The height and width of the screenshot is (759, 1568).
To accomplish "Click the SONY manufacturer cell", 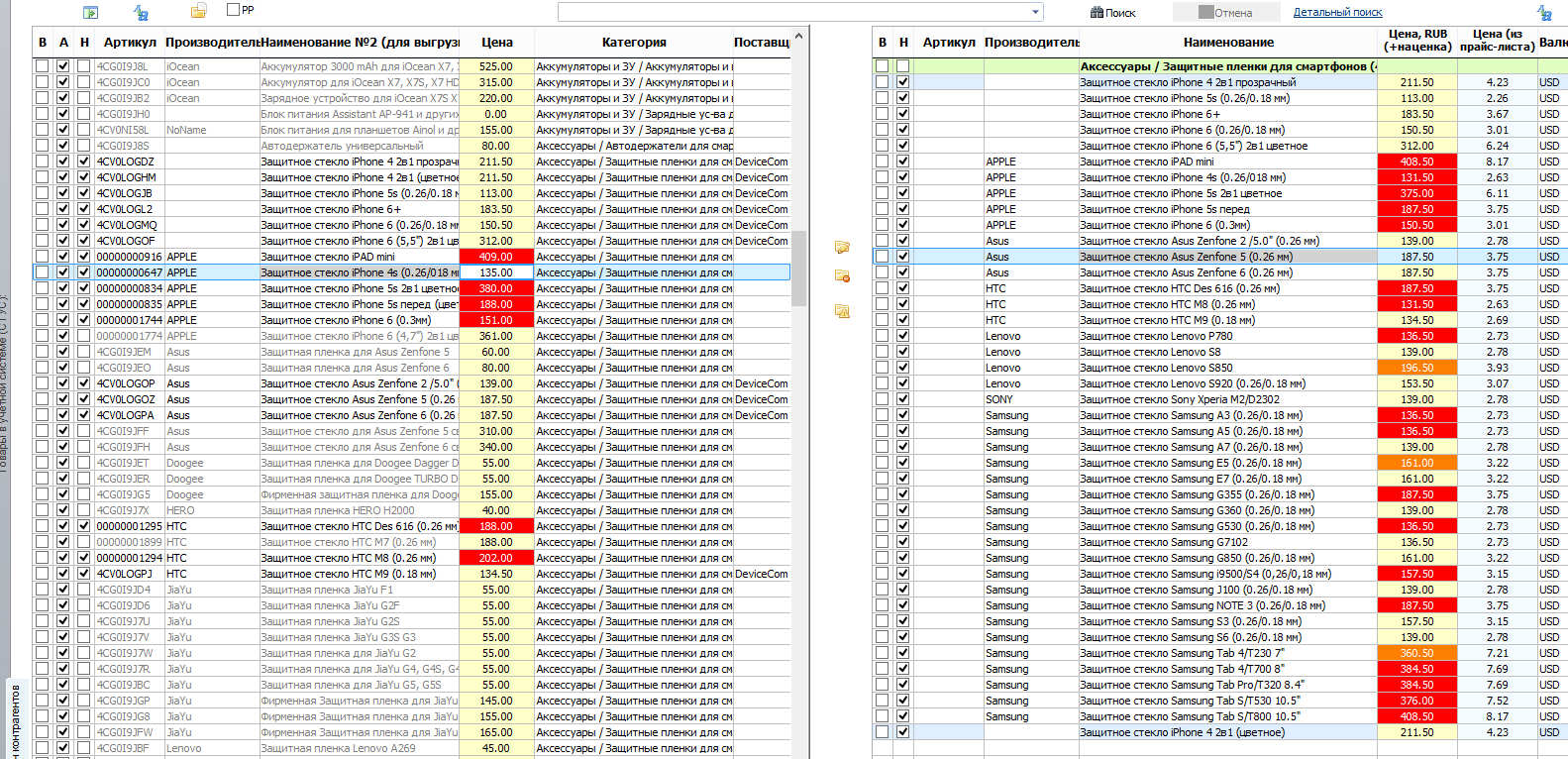I will (1031, 399).
